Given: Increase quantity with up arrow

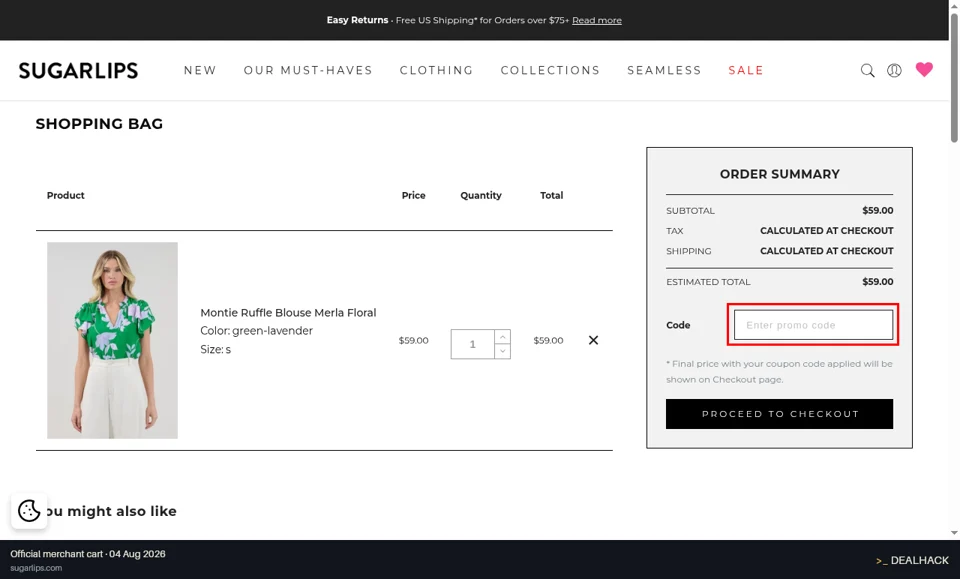Looking at the screenshot, I should [x=503, y=337].
